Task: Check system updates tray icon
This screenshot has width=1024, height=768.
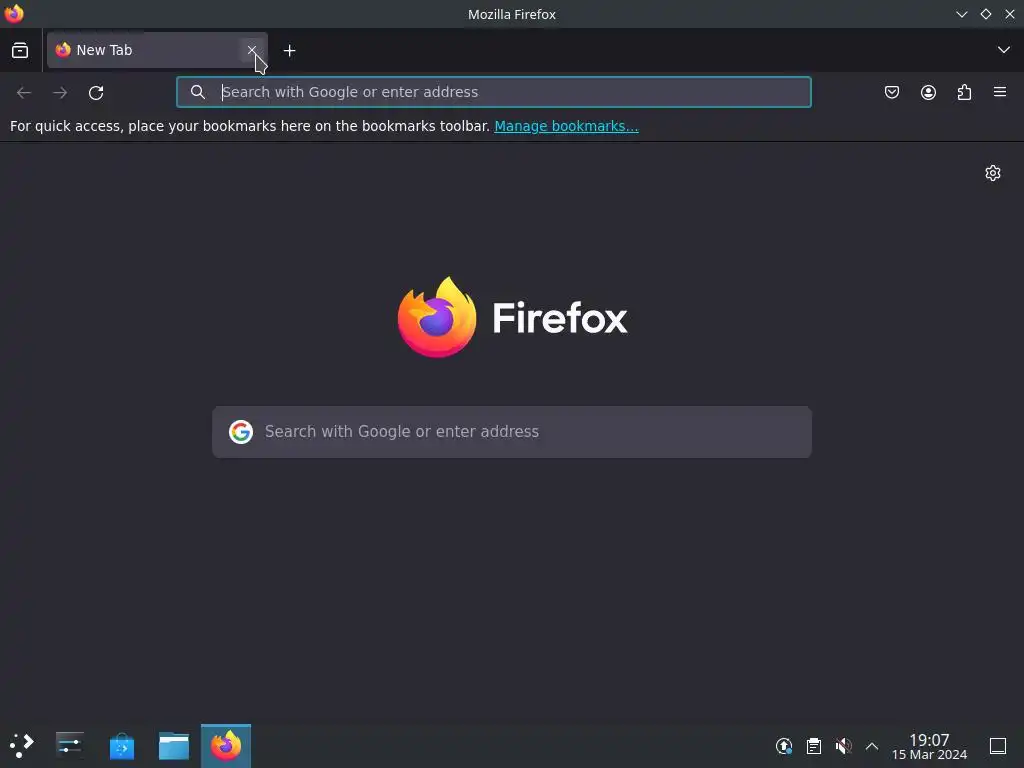Action: (784, 746)
